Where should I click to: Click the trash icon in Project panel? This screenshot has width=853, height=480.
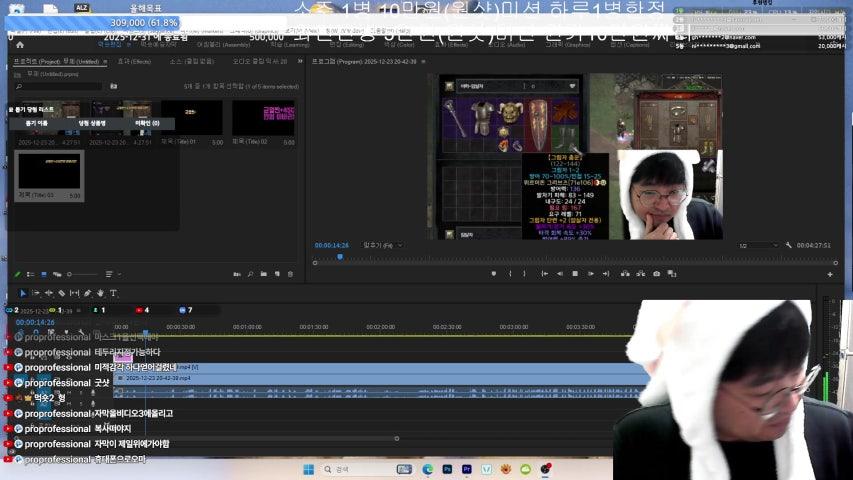[x=290, y=274]
